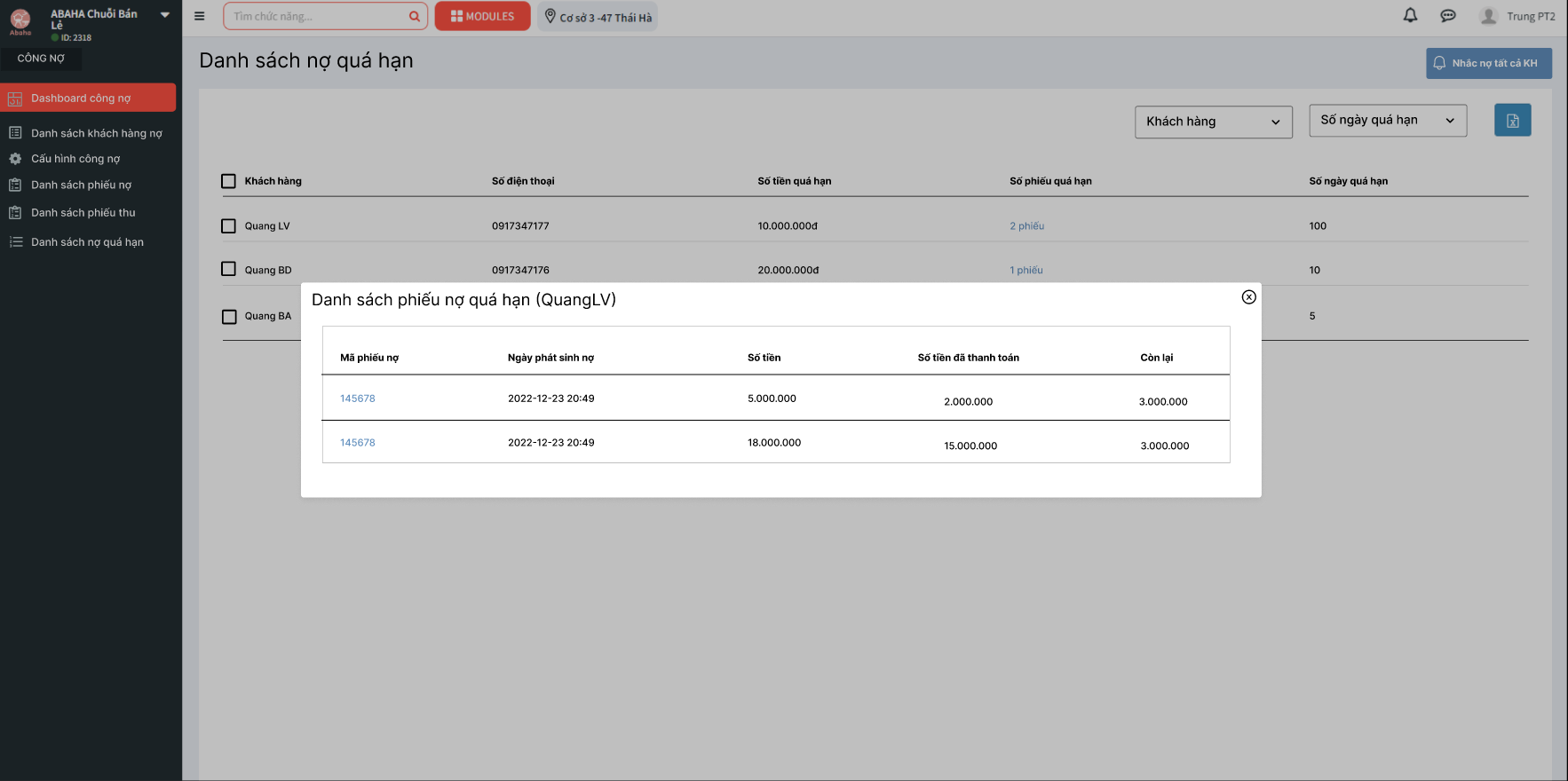
Task: Focus the Tìm chức năng search field
Action: click(x=315, y=16)
